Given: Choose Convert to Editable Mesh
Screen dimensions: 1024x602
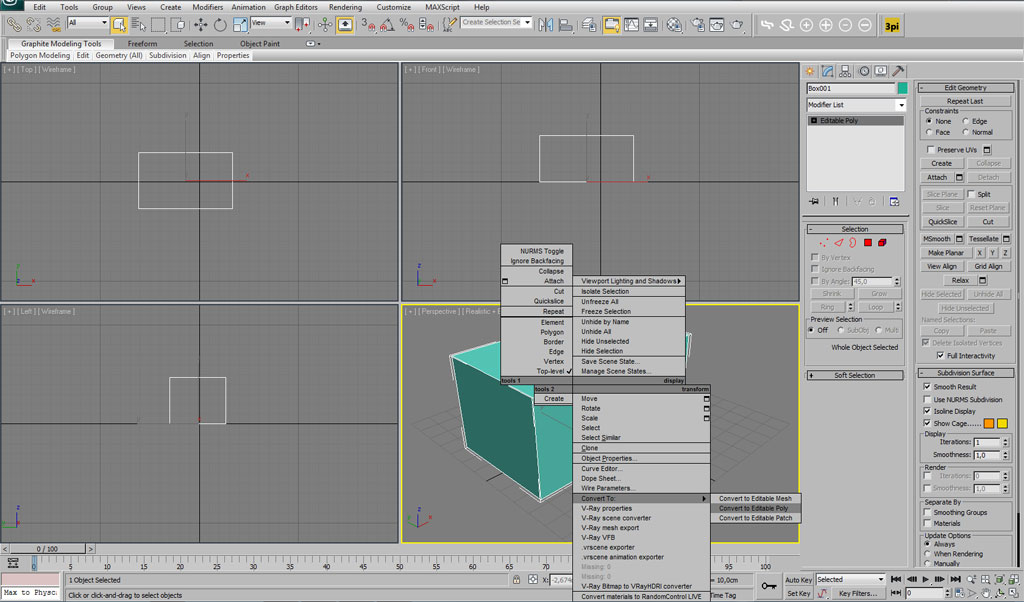Looking at the screenshot, I should pos(755,498).
